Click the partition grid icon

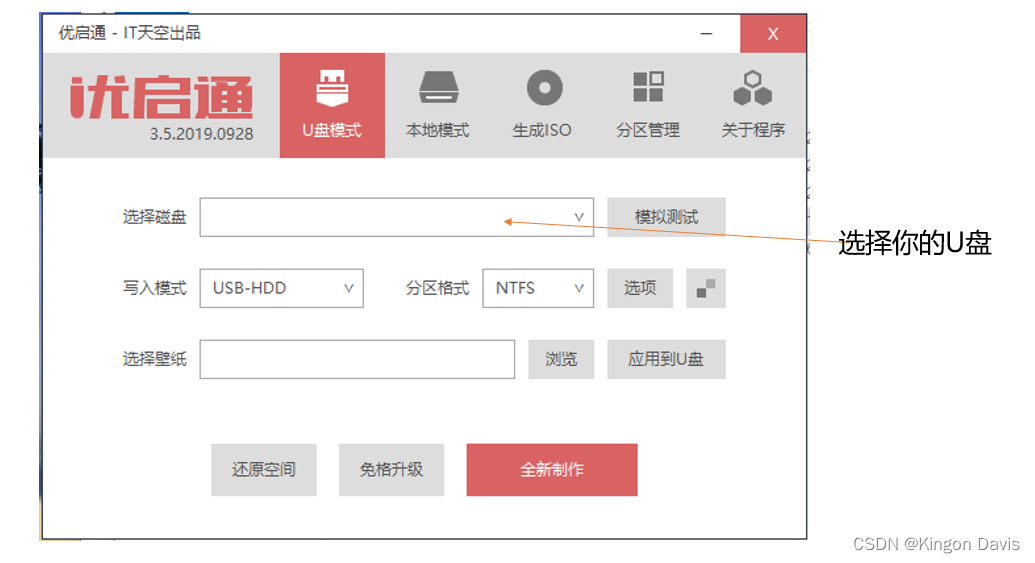[648, 87]
